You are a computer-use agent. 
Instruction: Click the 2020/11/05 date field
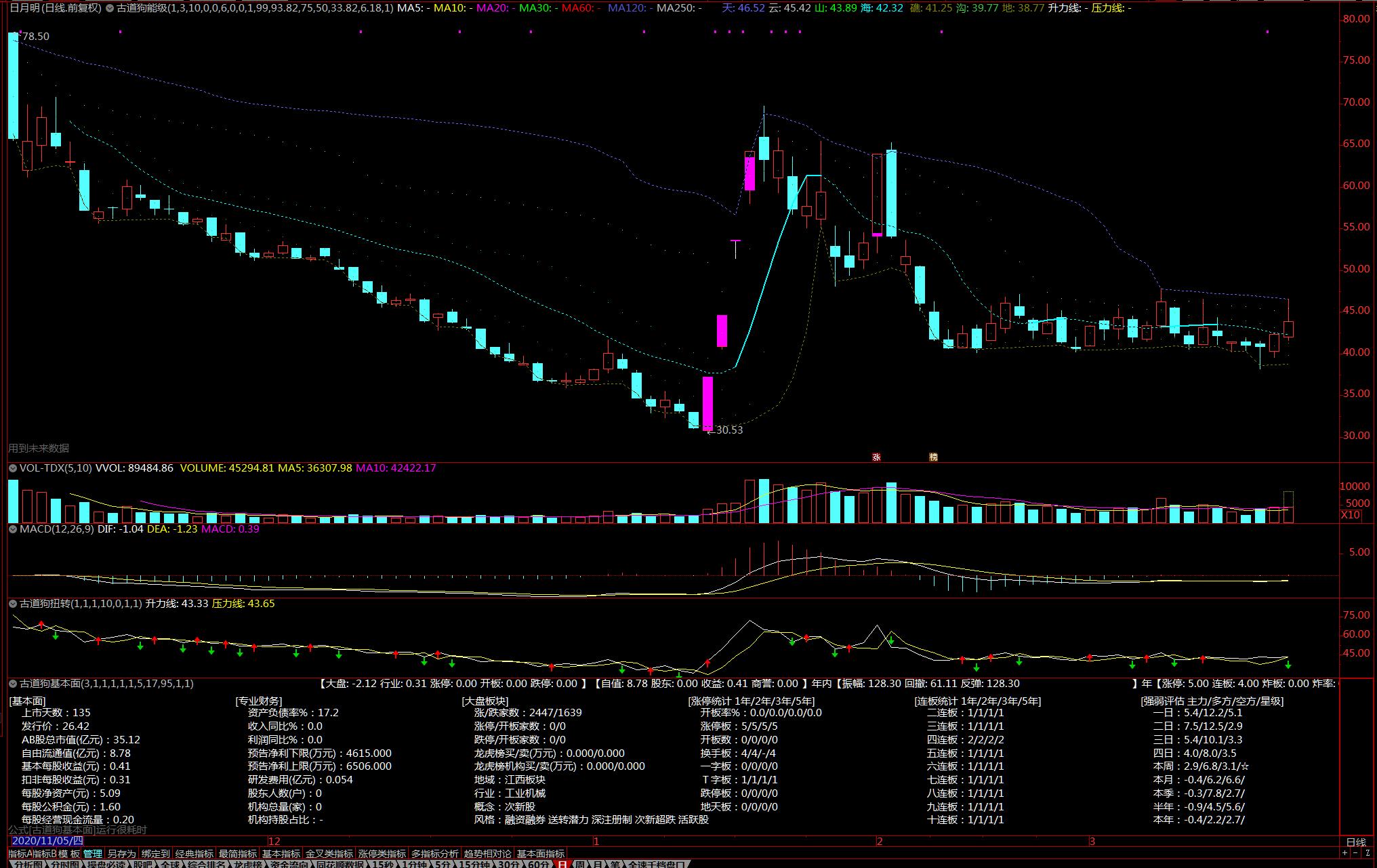tap(47, 841)
